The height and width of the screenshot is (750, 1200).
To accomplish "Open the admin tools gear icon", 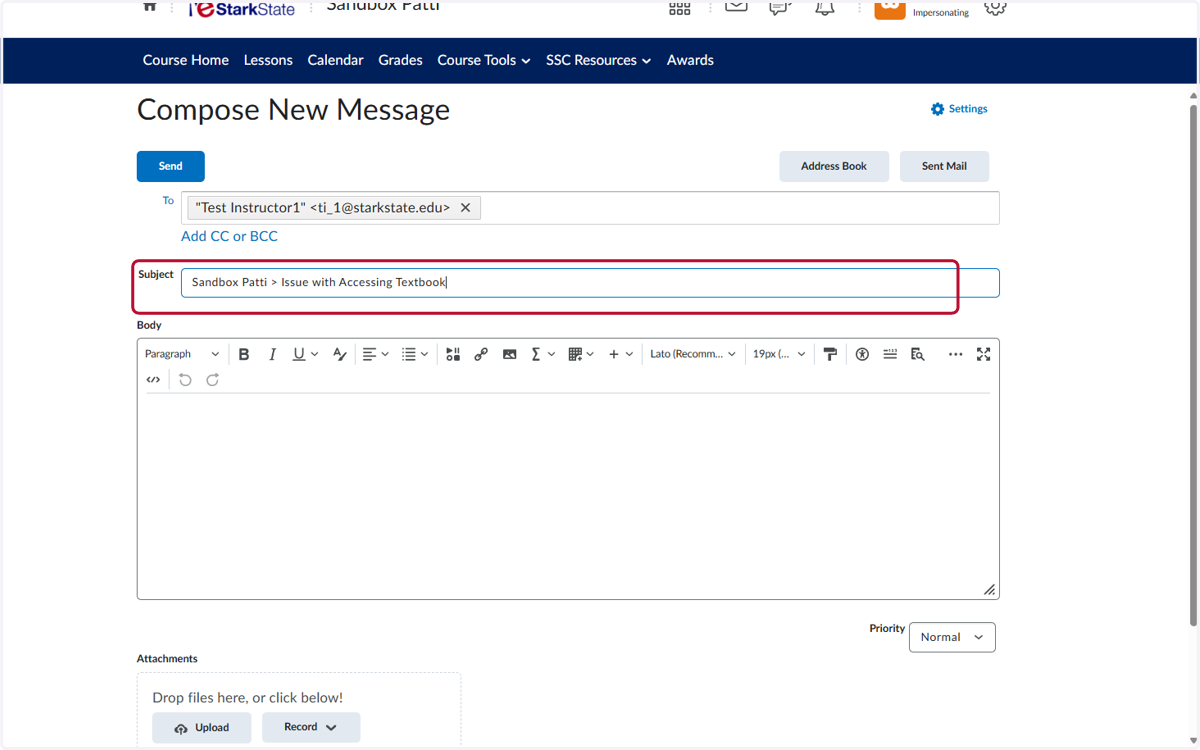I will pos(995,7).
